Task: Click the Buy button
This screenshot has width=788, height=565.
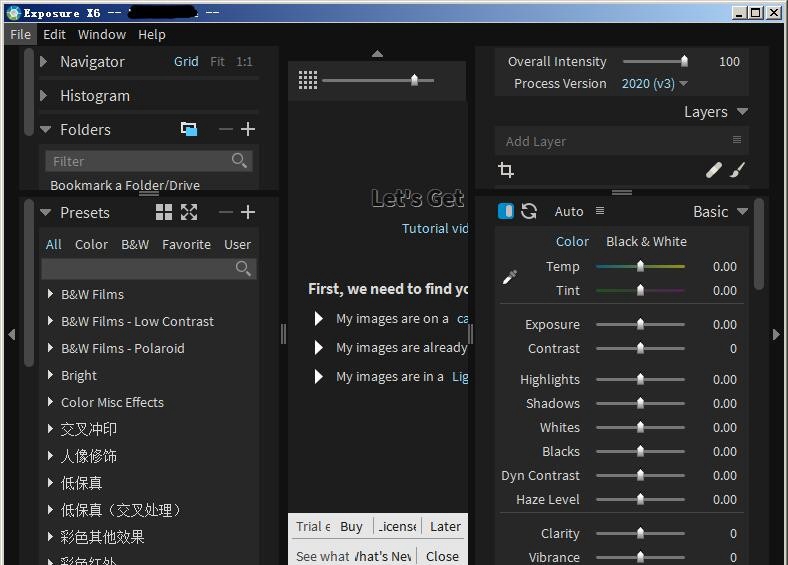Action: (351, 526)
